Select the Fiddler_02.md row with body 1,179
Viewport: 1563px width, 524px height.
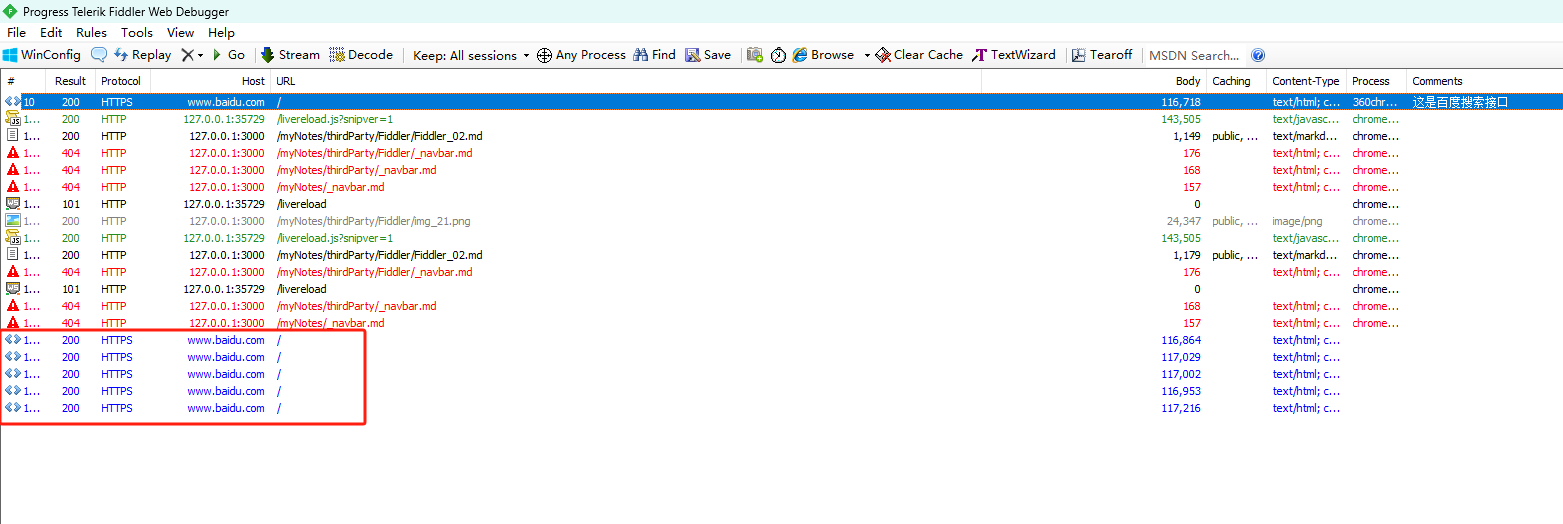click(x=781, y=255)
